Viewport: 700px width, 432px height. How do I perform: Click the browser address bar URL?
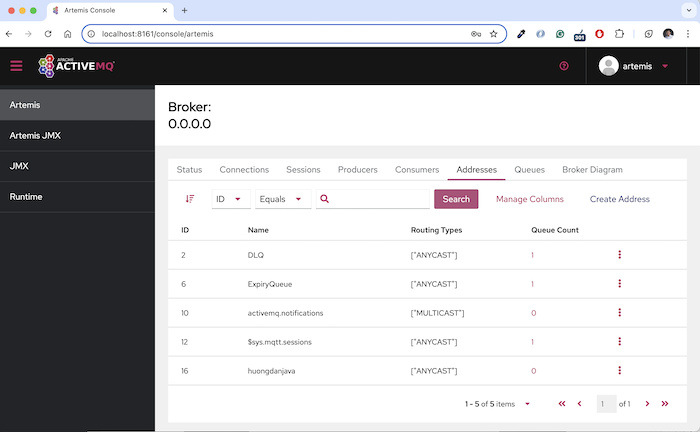coord(157,34)
